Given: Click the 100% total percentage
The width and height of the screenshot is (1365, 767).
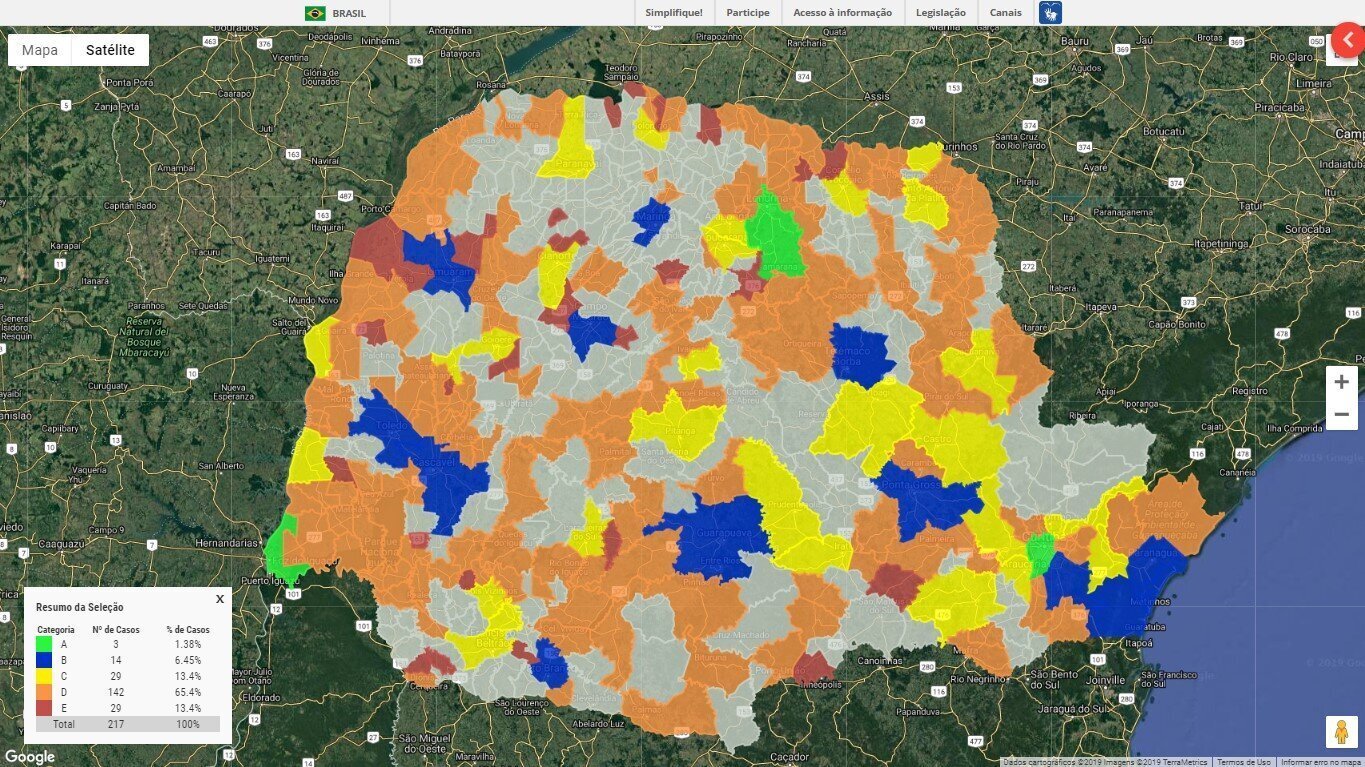Looking at the screenshot, I should tap(188, 724).
